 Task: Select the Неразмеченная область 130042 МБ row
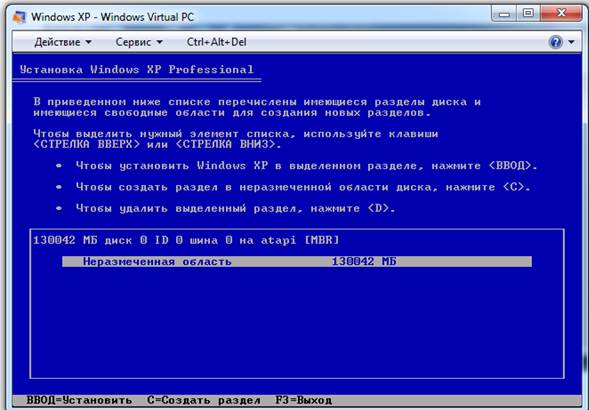coord(297,262)
